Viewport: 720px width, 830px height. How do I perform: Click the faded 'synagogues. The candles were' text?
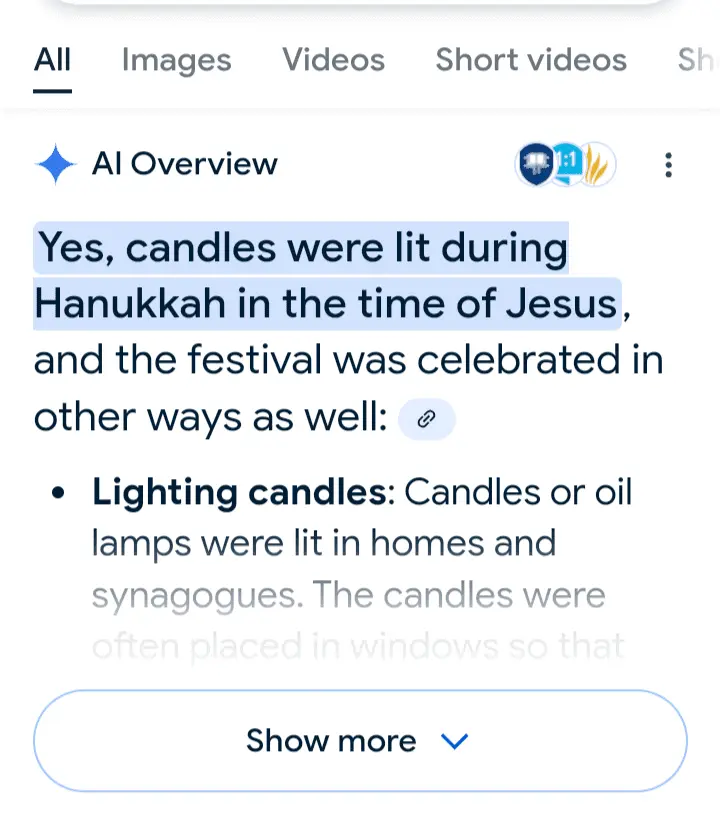348,596
